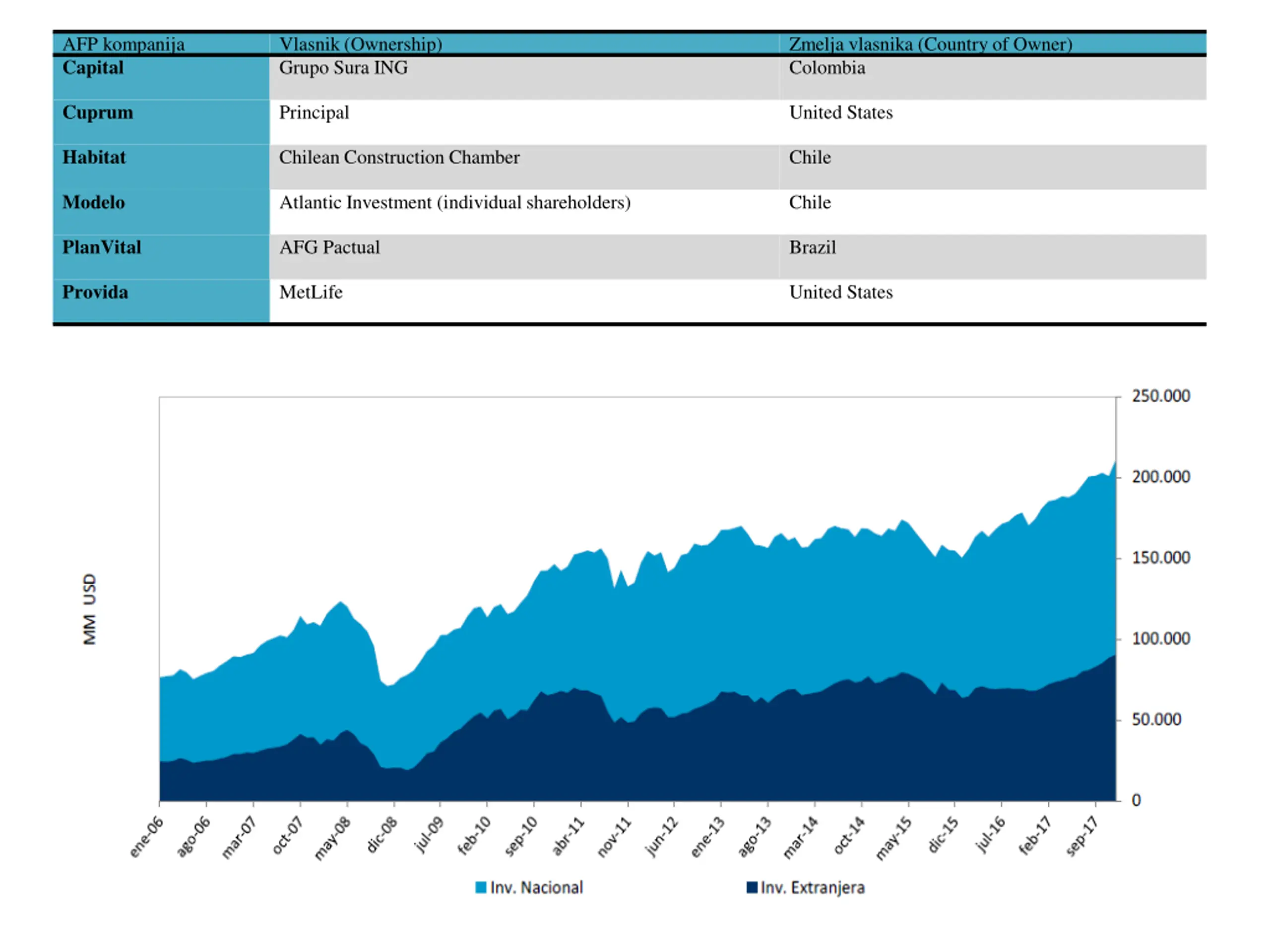Click the 'oct-14' date label

pyautogui.click(x=849, y=835)
